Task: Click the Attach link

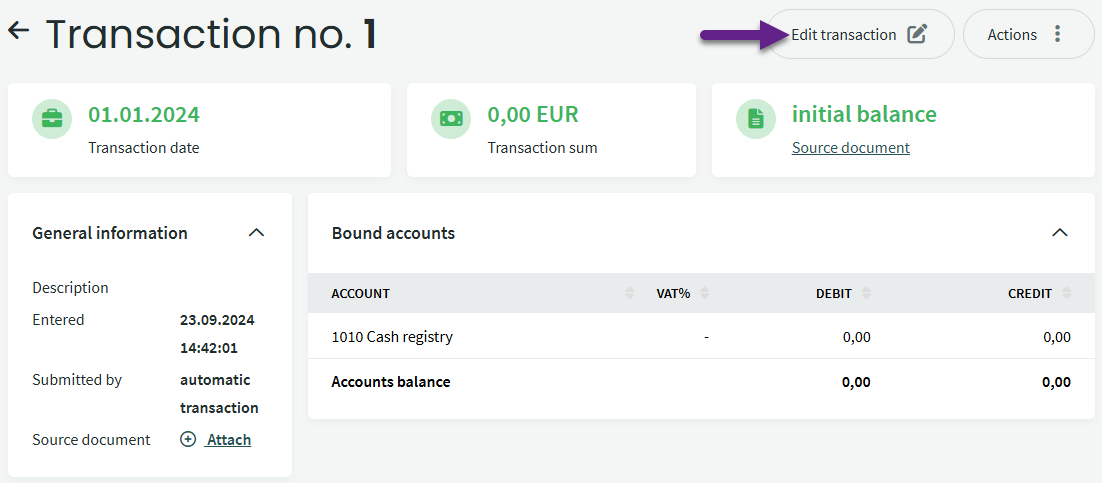Action: pyautogui.click(x=228, y=439)
